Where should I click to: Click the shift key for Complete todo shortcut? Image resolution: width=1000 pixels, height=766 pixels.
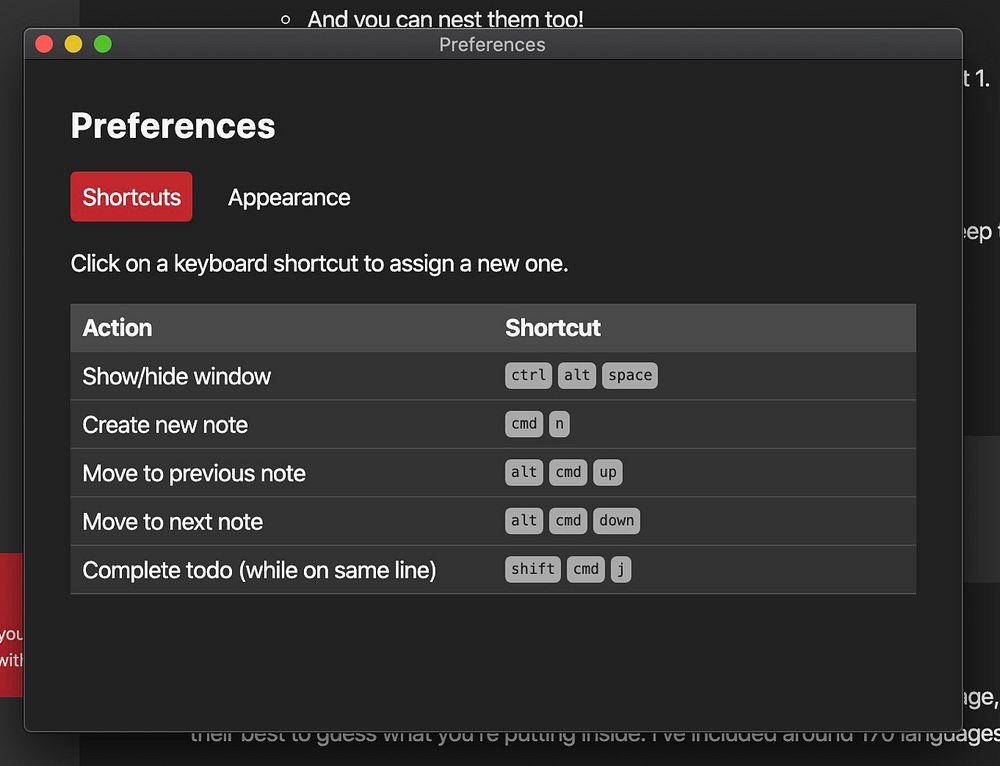pos(533,570)
